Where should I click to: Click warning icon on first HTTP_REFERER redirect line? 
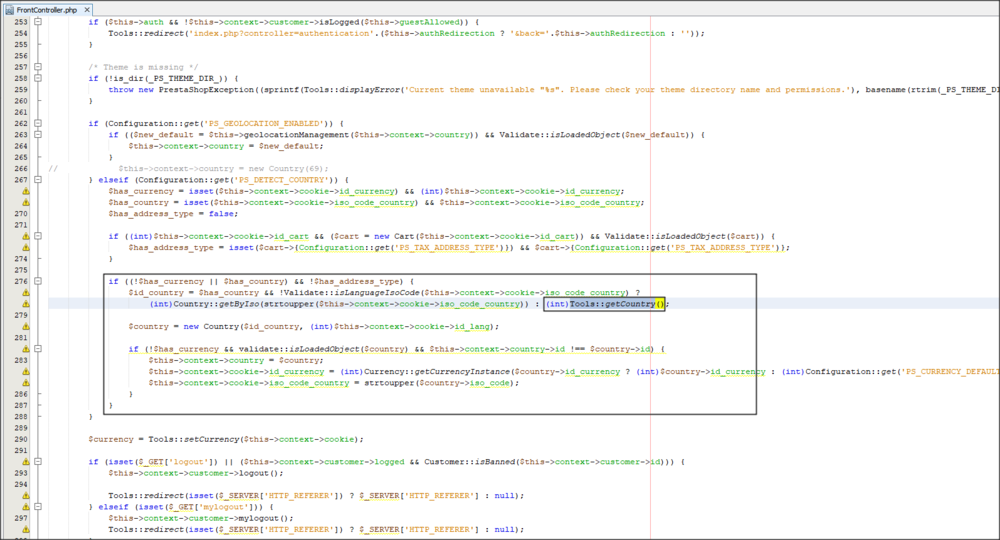[26, 495]
